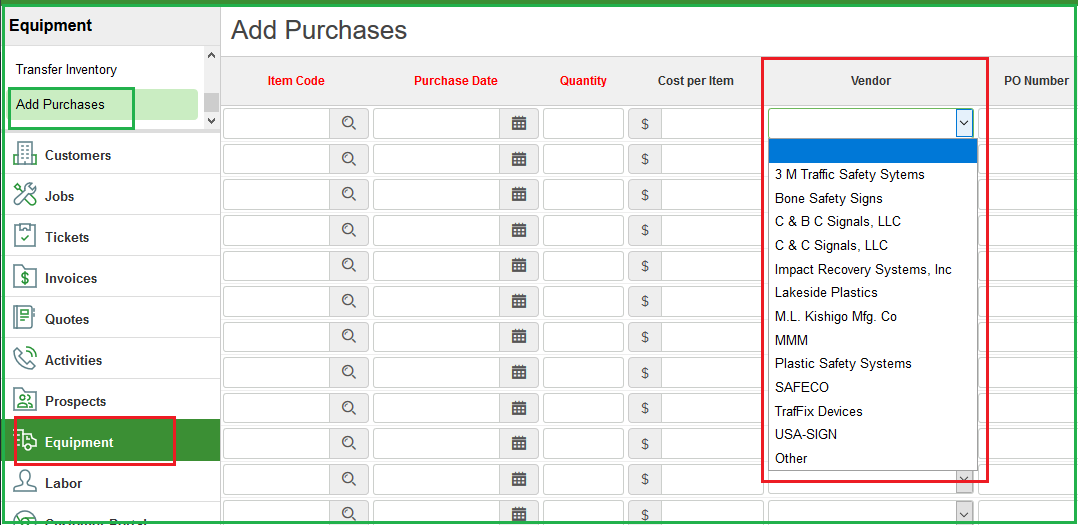
Task: Click the Jobs wrench icon in sidebar
Action: point(25,196)
